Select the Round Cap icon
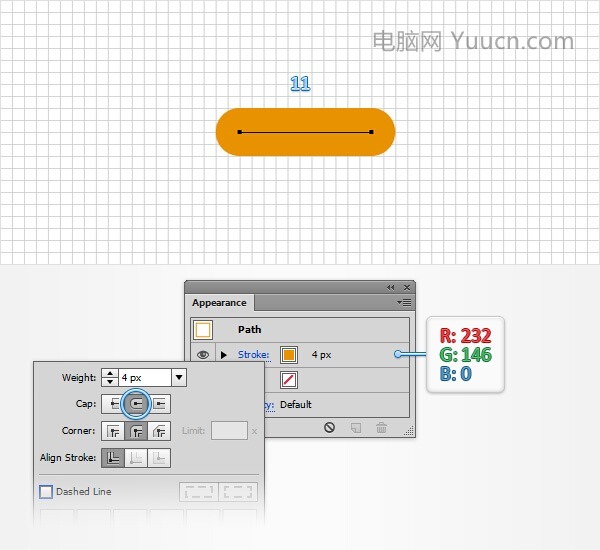This screenshot has width=600, height=550. (x=136, y=404)
